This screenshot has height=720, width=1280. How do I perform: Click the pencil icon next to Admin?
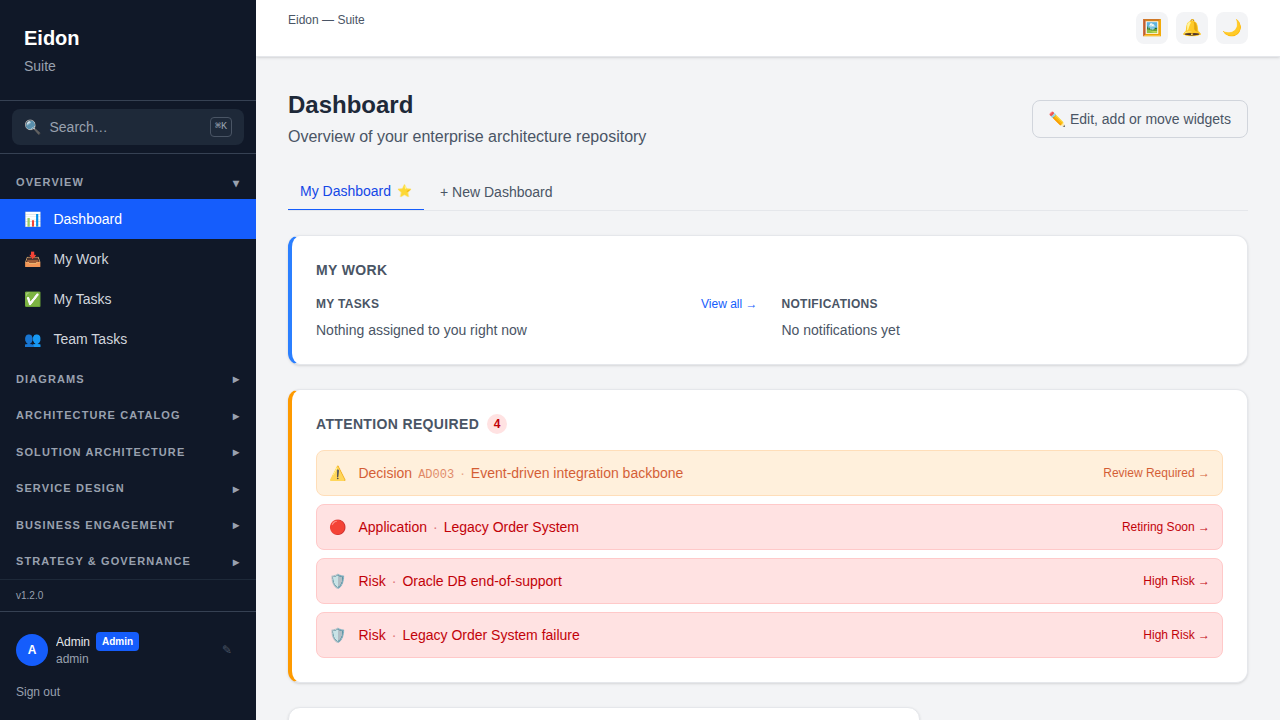(x=227, y=650)
